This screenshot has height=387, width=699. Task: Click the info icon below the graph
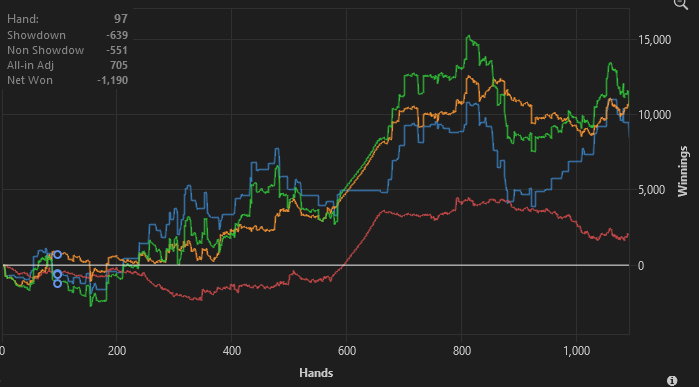click(672, 381)
